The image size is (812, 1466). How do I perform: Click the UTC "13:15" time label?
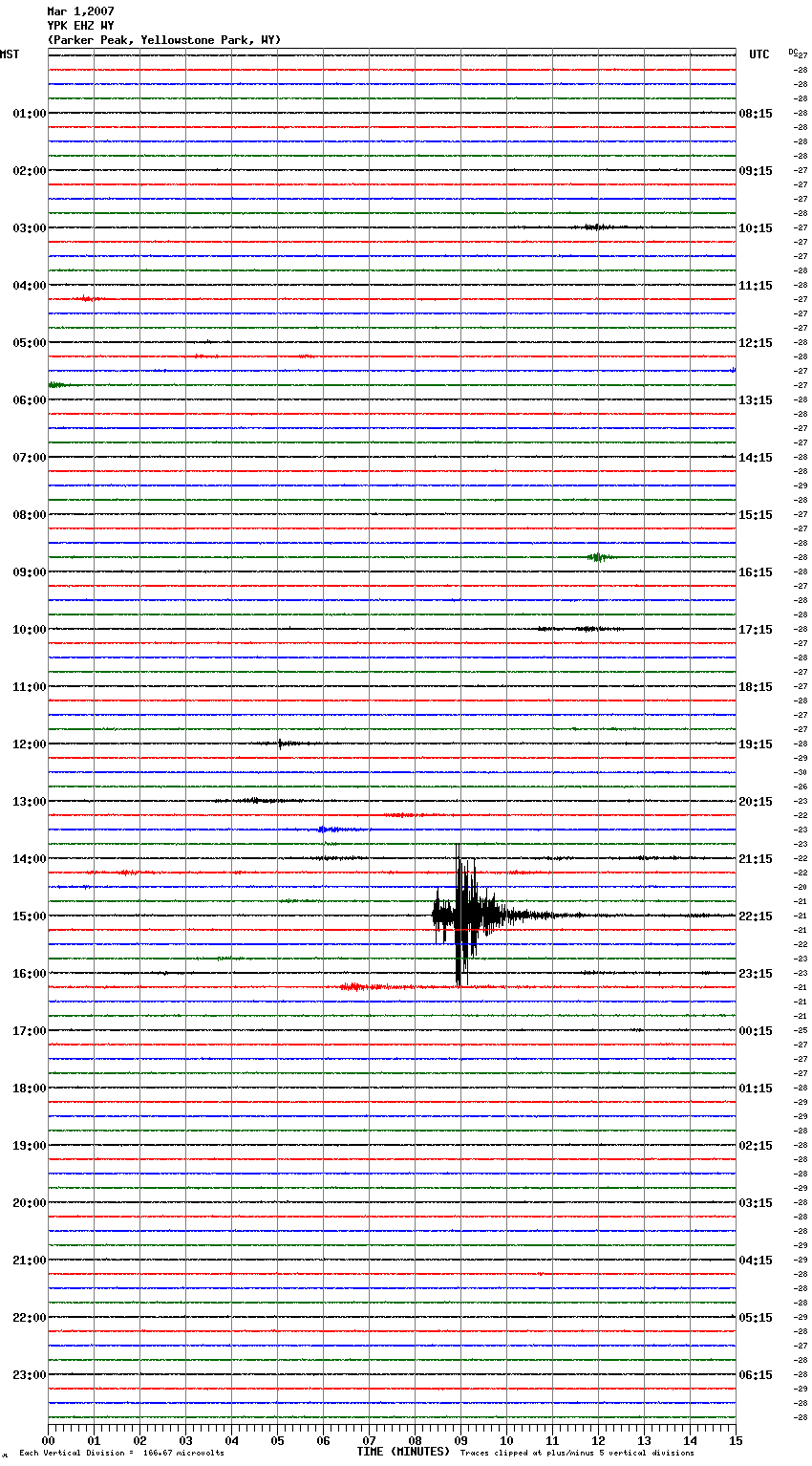click(756, 400)
